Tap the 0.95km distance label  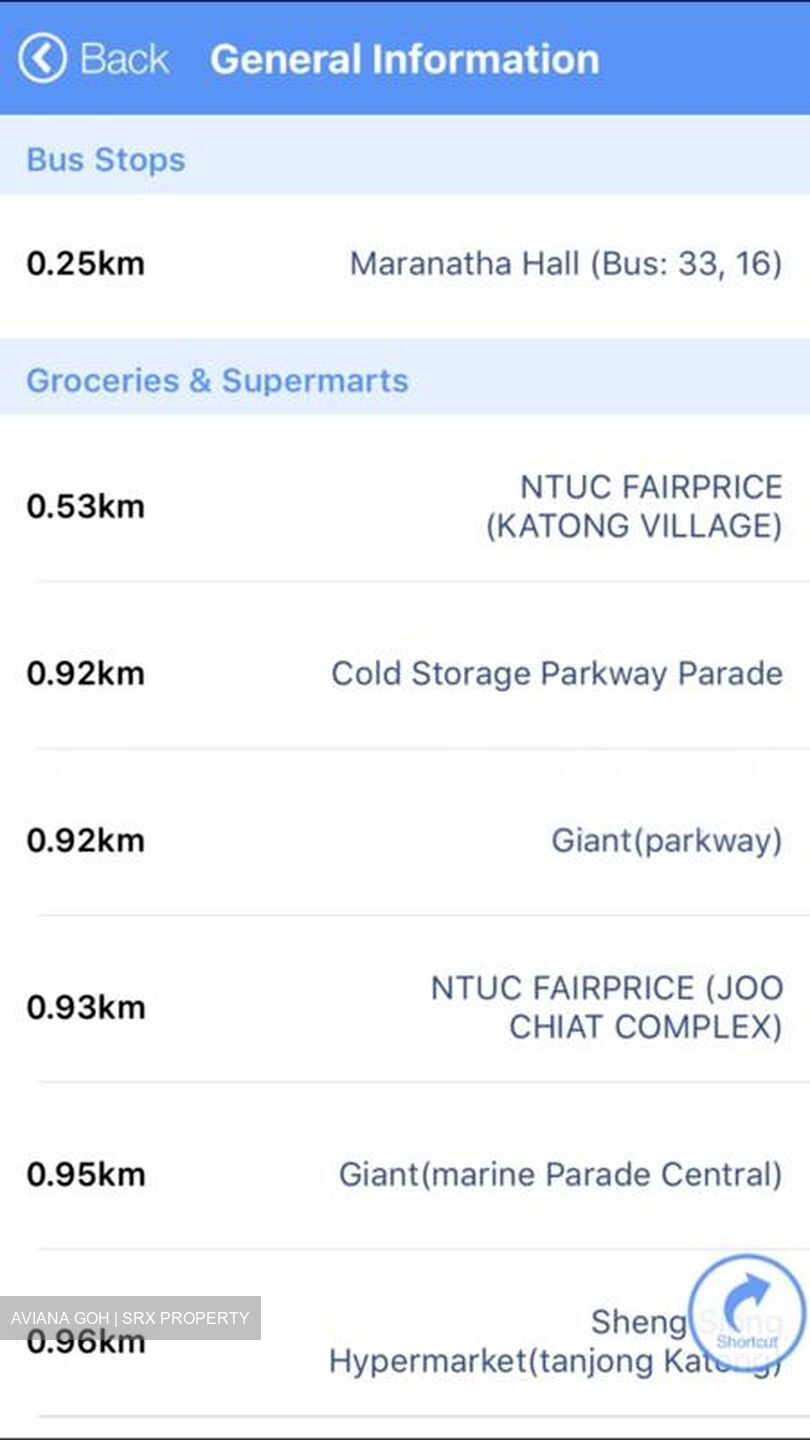pyautogui.click(x=86, y=1174)
